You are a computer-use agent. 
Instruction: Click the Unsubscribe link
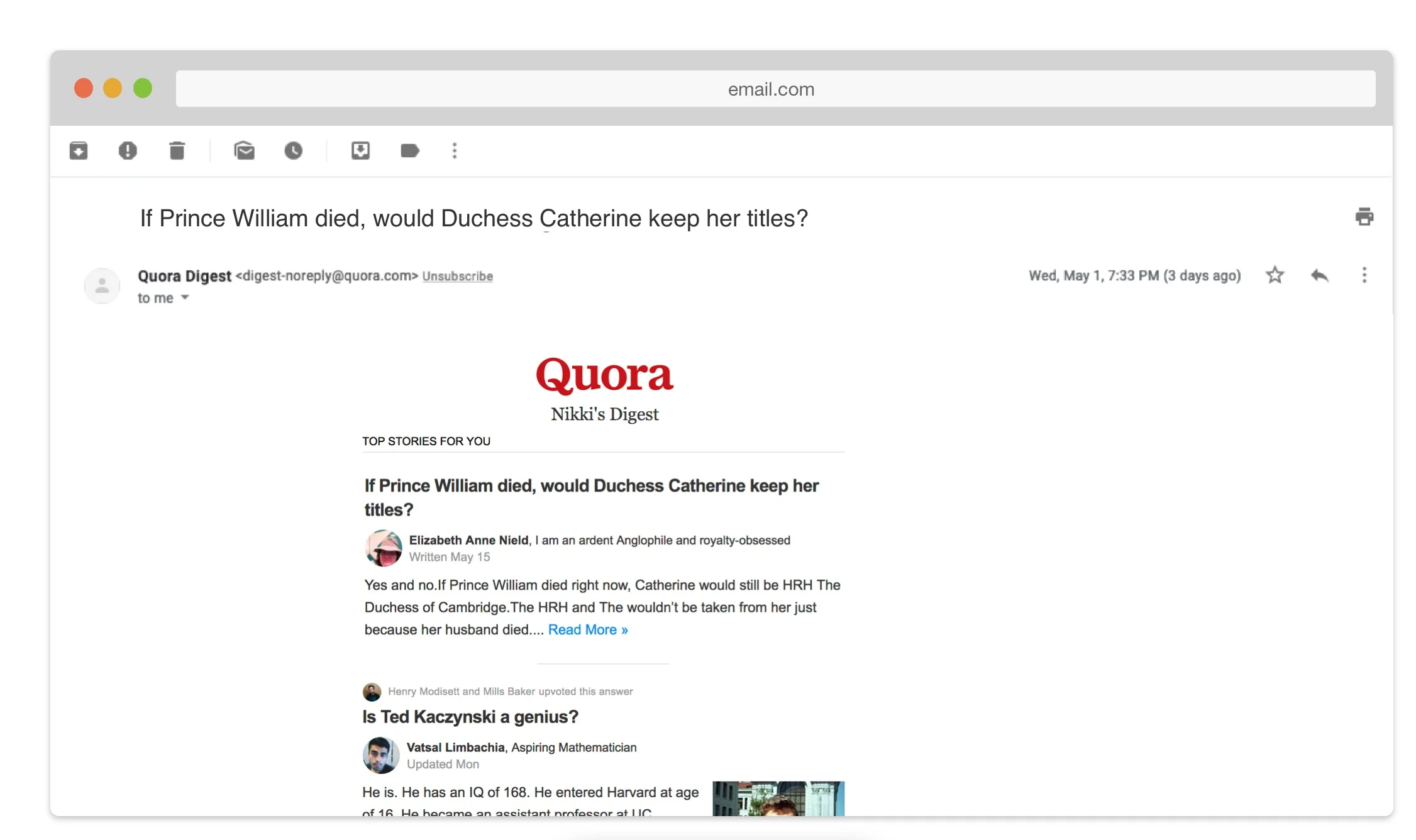click(x=458, y=276)
